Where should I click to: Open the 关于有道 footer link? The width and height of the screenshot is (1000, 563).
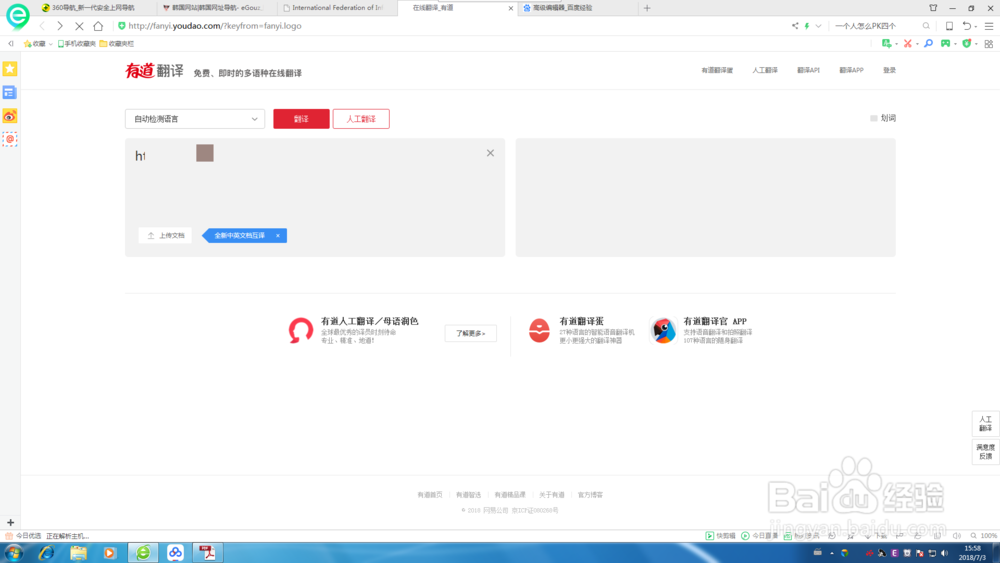552,495
